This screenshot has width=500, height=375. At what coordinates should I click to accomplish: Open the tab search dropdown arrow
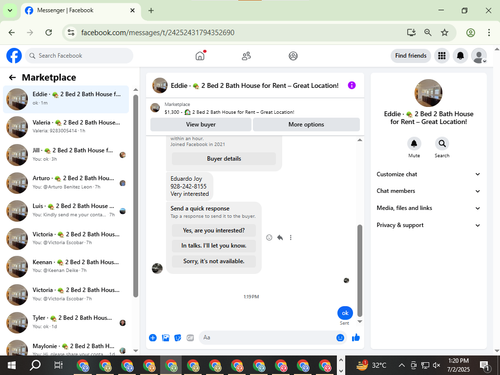coord(10,10)
